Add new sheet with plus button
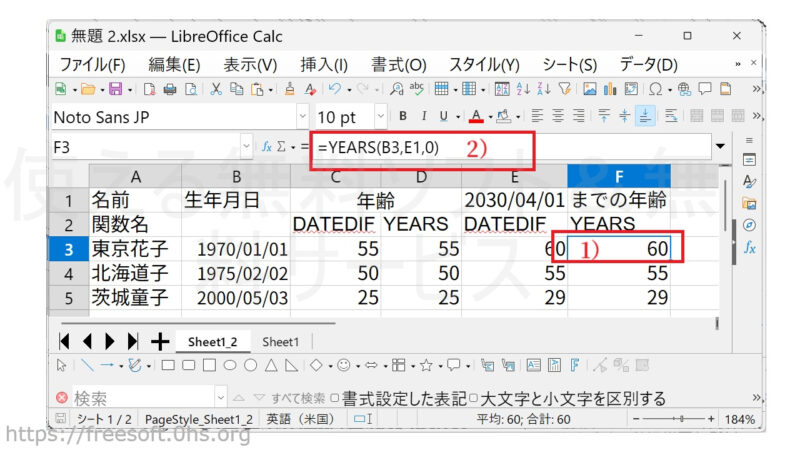800x450 pixels. (x=158, y=341)
